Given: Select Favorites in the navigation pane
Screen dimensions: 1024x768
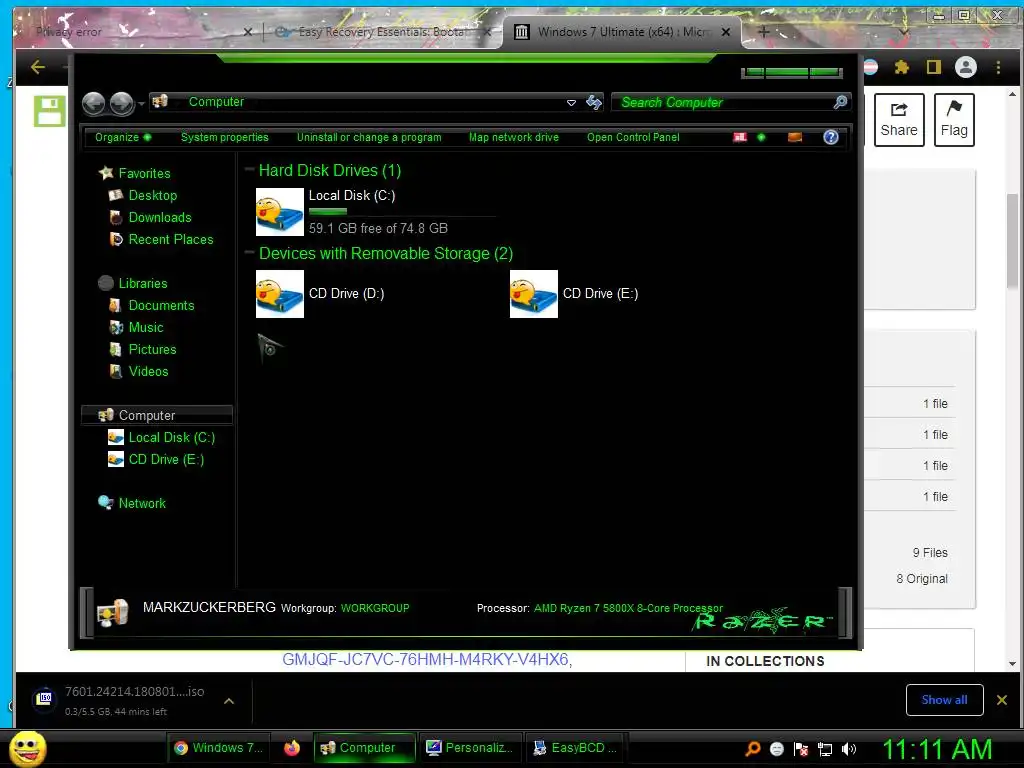Looking at the screenshot, I should [144, 173].
